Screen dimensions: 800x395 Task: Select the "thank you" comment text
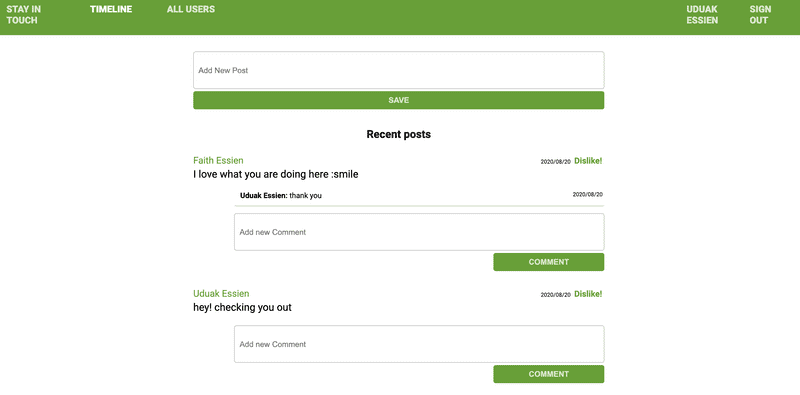pyautogui.click(x=306, y=195)
